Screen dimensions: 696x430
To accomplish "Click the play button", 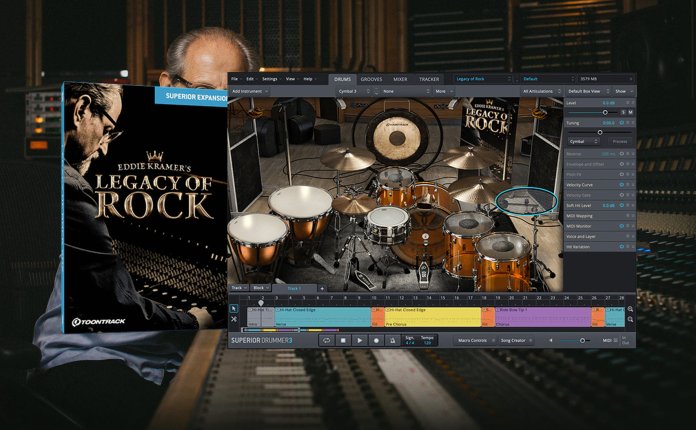I will point(360,340).
